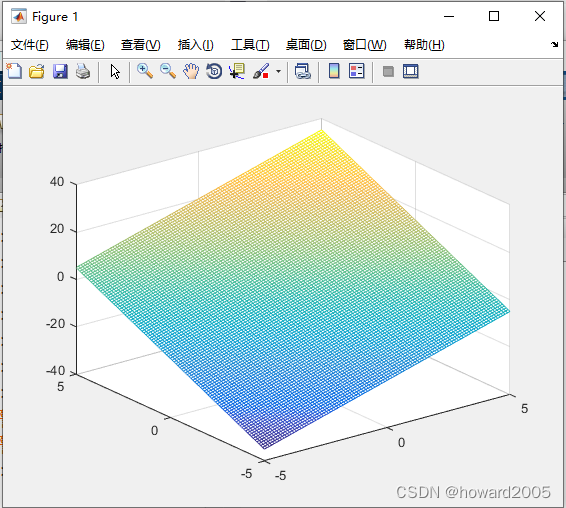Activate the Brush data tool
The image size is (566, 508).
261,71
